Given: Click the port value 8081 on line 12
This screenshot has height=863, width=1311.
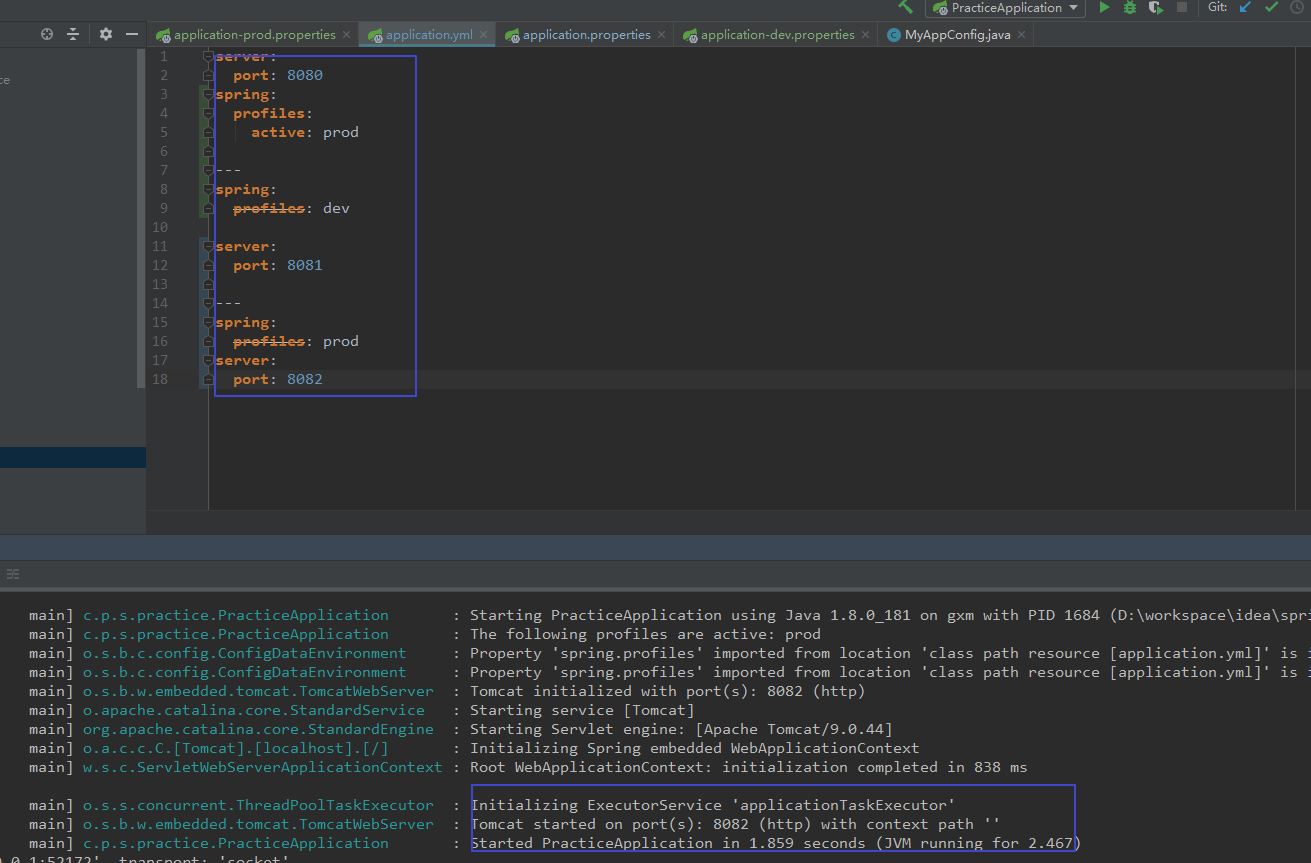Looking at the screenshot, I should [x=305, y=265].
